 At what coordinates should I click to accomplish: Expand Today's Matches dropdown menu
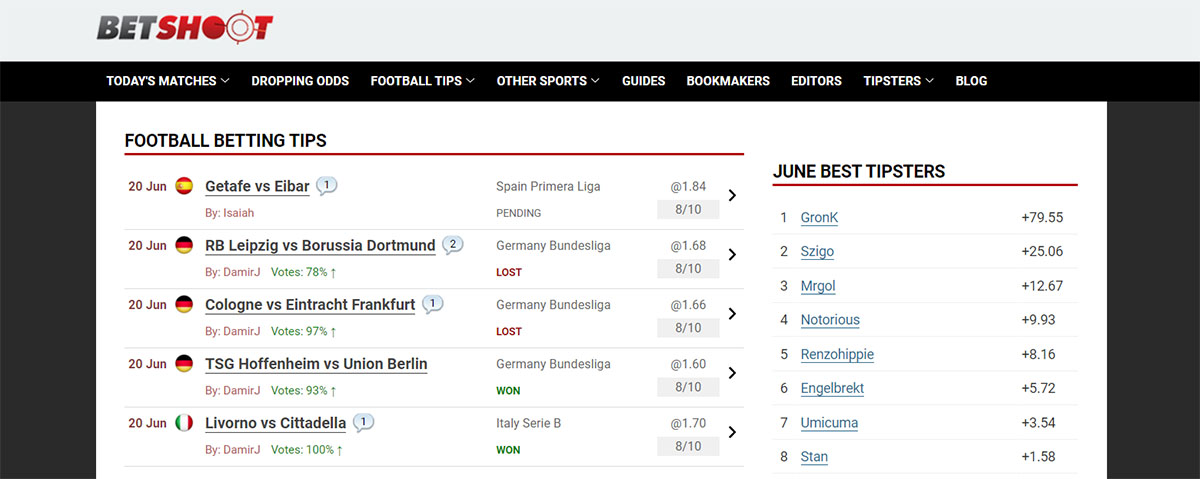coord(168,81)
